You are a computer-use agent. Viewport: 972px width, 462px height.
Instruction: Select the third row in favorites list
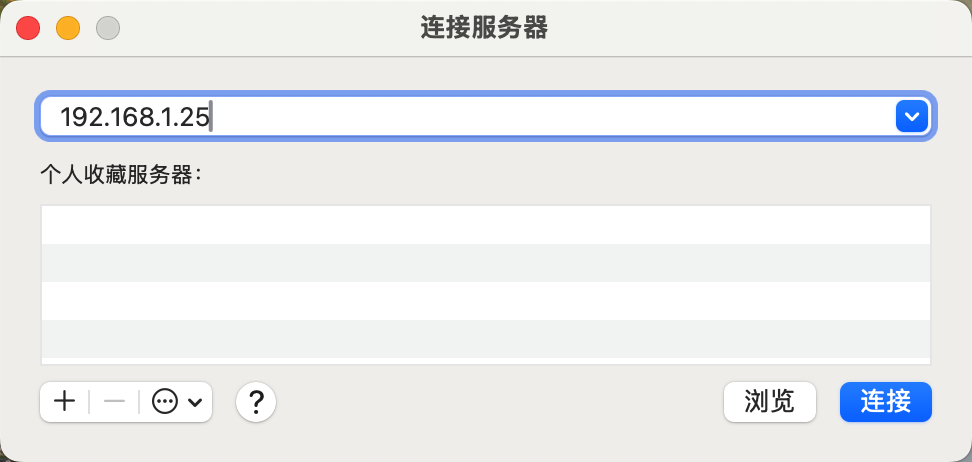(486, 301)
